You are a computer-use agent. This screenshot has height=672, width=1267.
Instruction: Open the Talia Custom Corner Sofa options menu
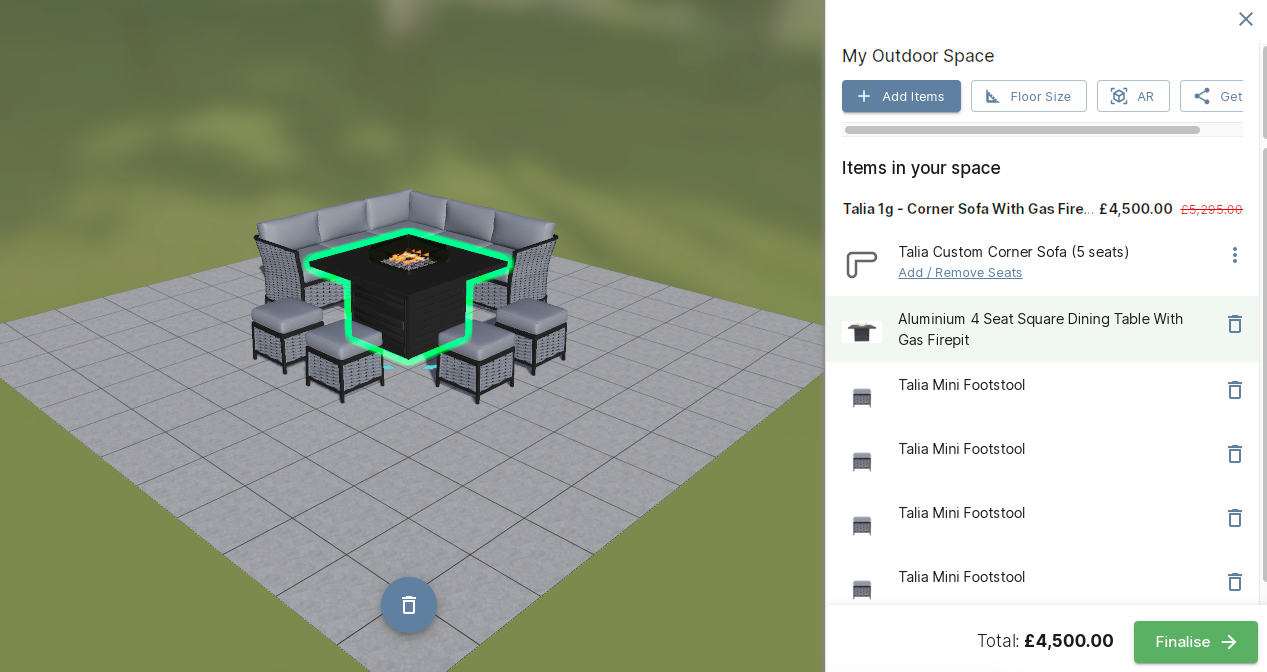1234,255
